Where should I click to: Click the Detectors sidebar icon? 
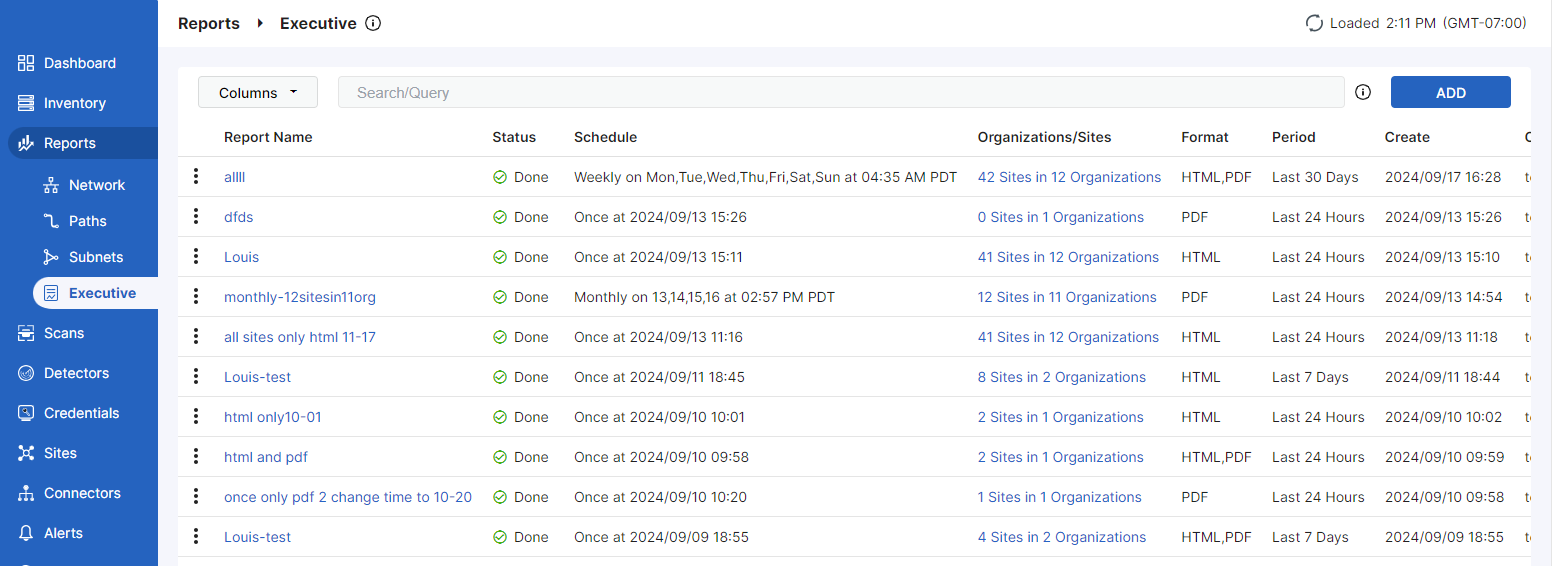coord(26,373)
